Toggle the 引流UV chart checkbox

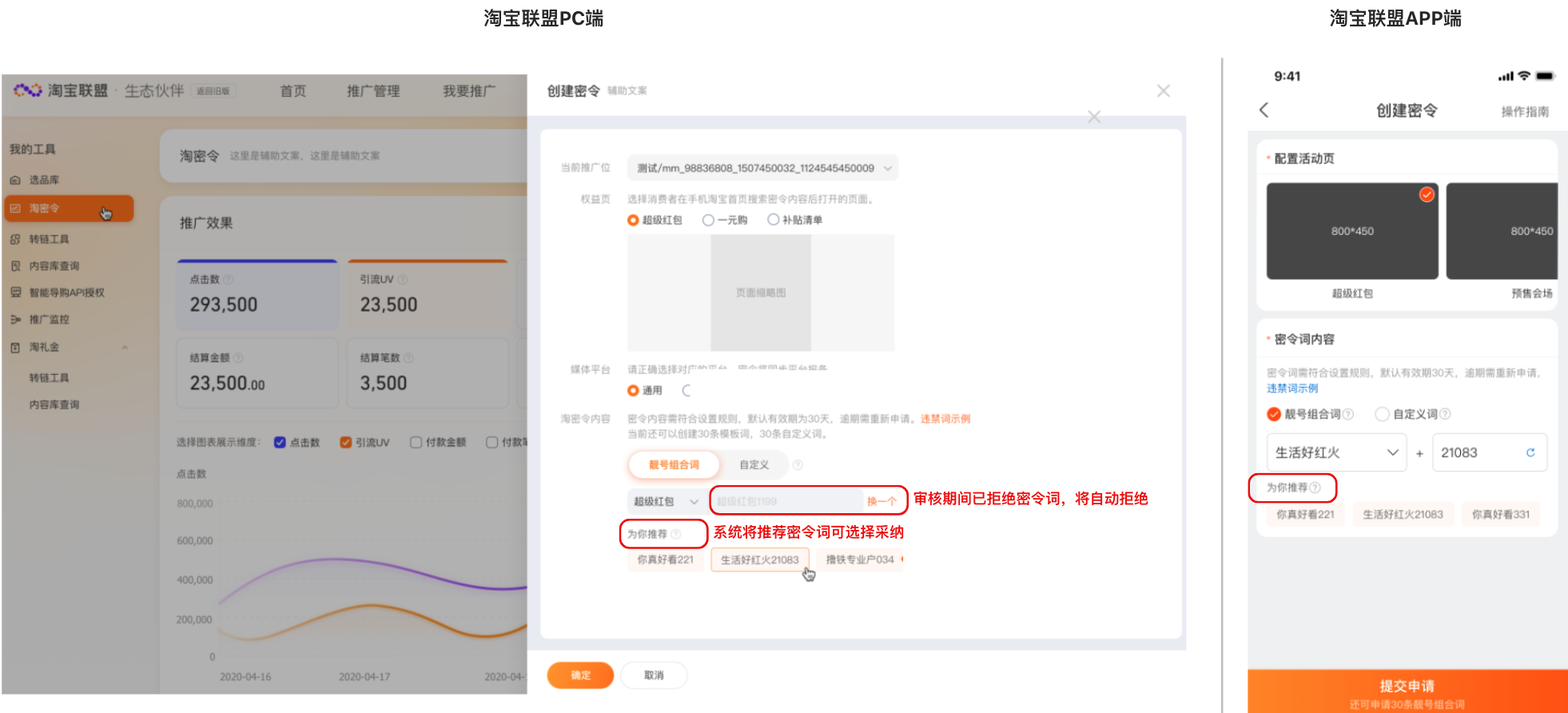coord(345,443)
